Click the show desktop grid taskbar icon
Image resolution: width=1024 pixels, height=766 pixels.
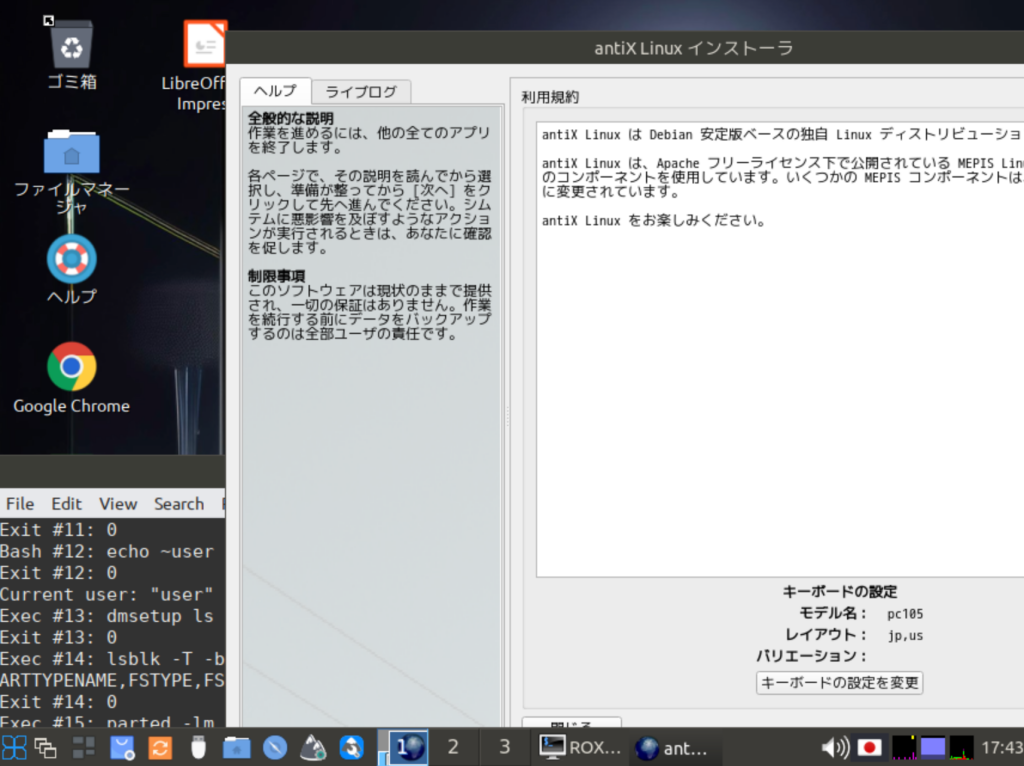83,748
